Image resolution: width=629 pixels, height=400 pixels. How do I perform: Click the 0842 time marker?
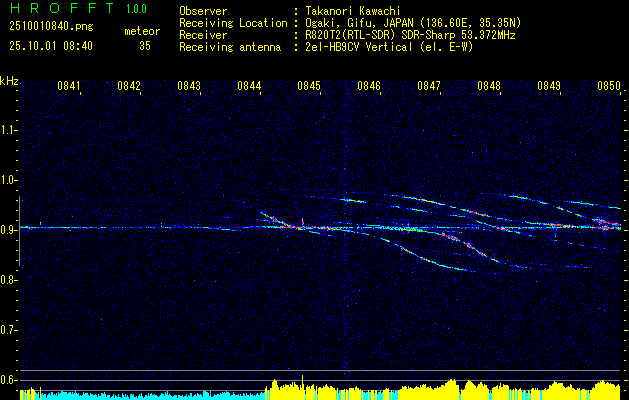click(x=129, y=86)
